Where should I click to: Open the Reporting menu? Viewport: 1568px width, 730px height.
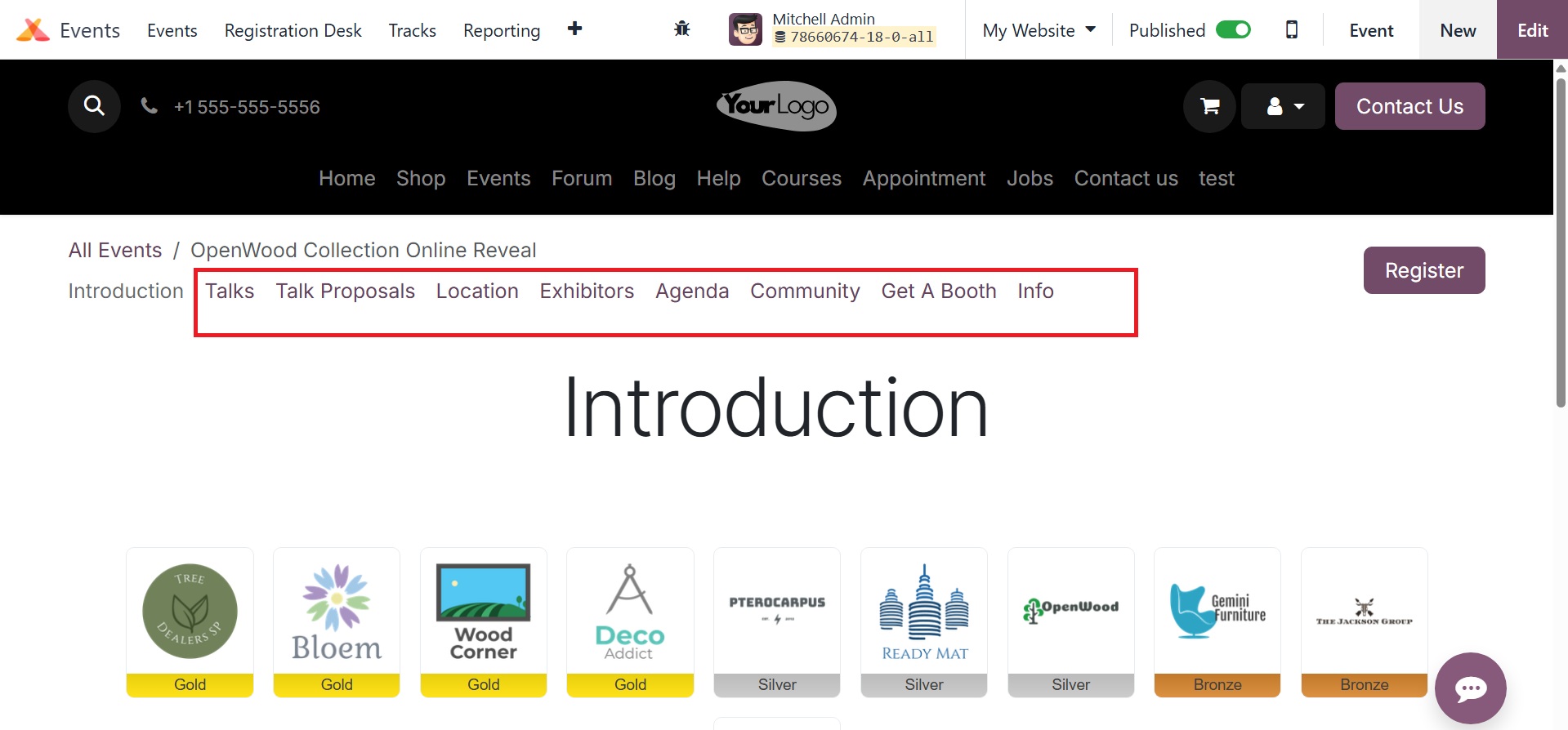502,30
